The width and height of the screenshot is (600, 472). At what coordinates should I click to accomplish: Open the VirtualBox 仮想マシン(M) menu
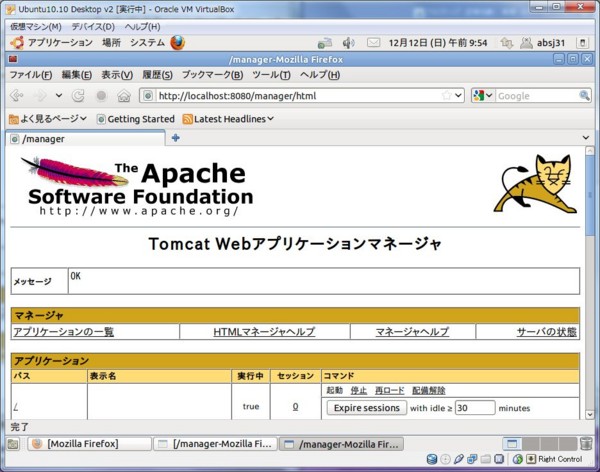click(x=36, y=26)
